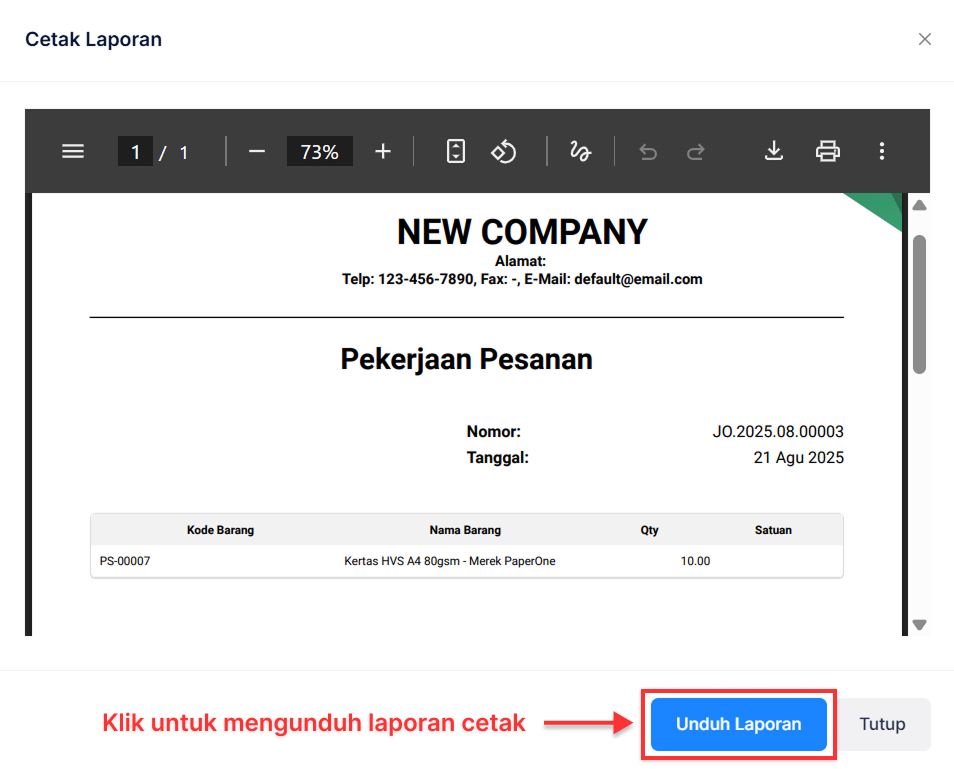Activate the draw annotation tool
The image size is (954, 769).
(x=580, y=151)
